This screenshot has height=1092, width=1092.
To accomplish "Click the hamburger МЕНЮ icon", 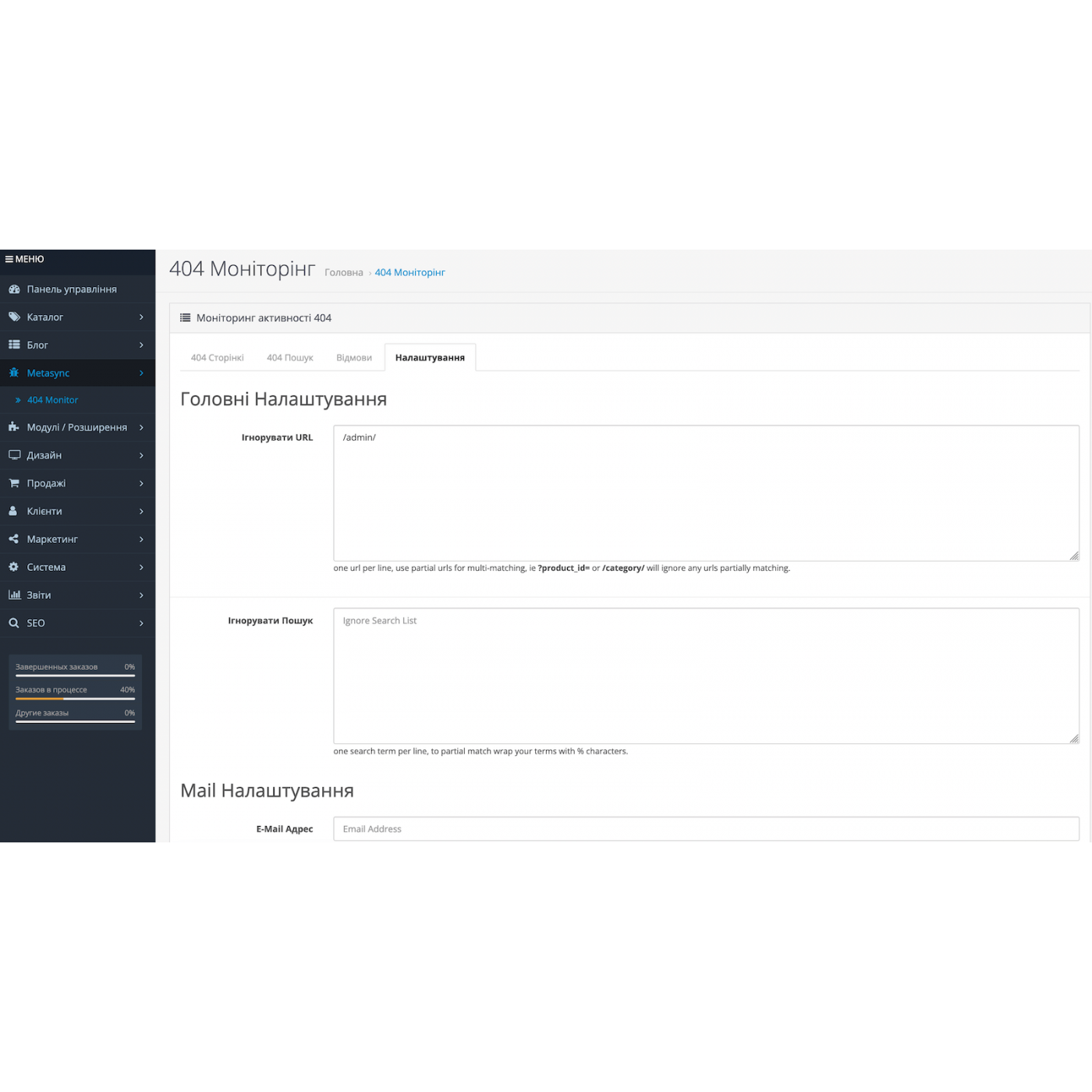I will [9, 260].
